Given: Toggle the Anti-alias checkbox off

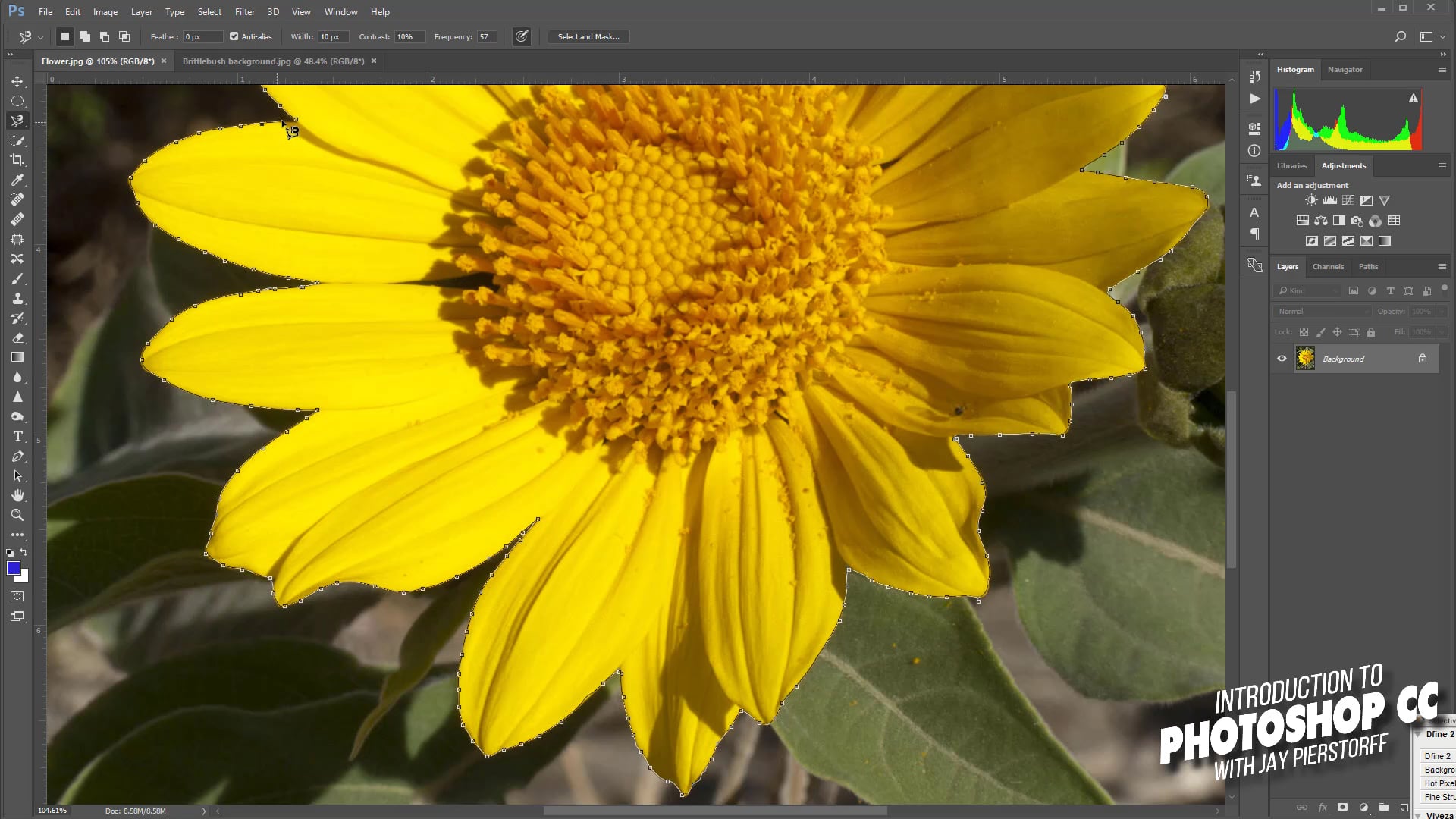Looking at the screenshot, I should pos(234,36).
